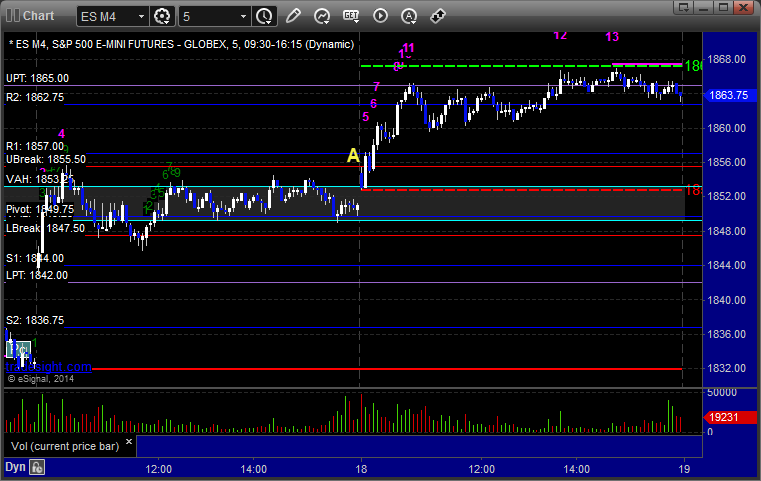761x481 pixels.
Task: Select the S2: 1836.75 level label
Action: click(35, 320)
